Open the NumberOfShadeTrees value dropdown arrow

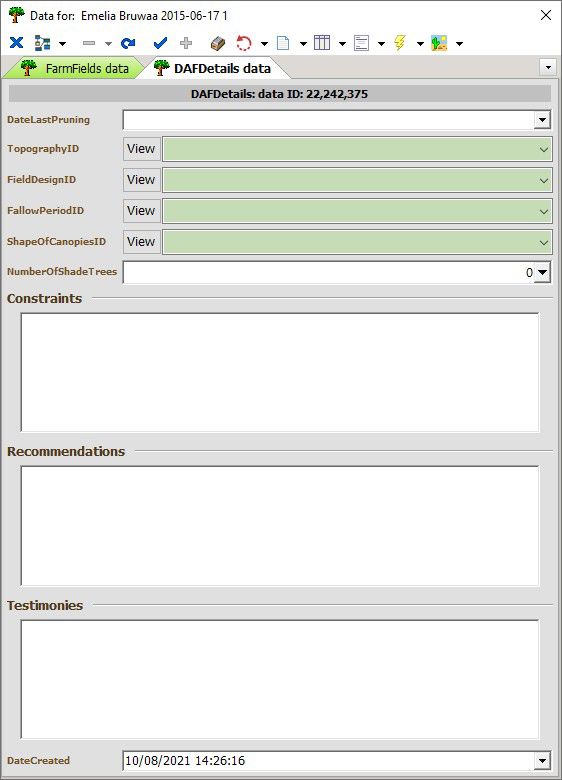pos(543,272)
